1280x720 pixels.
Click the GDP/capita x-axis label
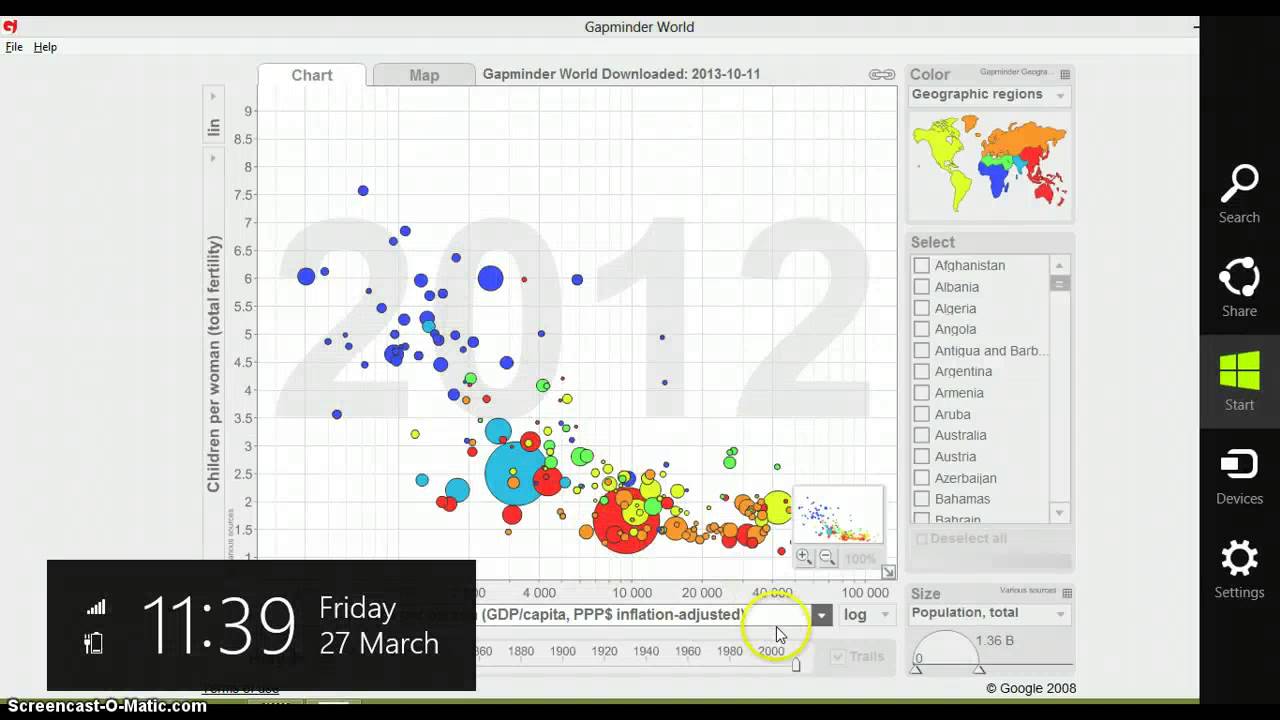click(612, 615)
